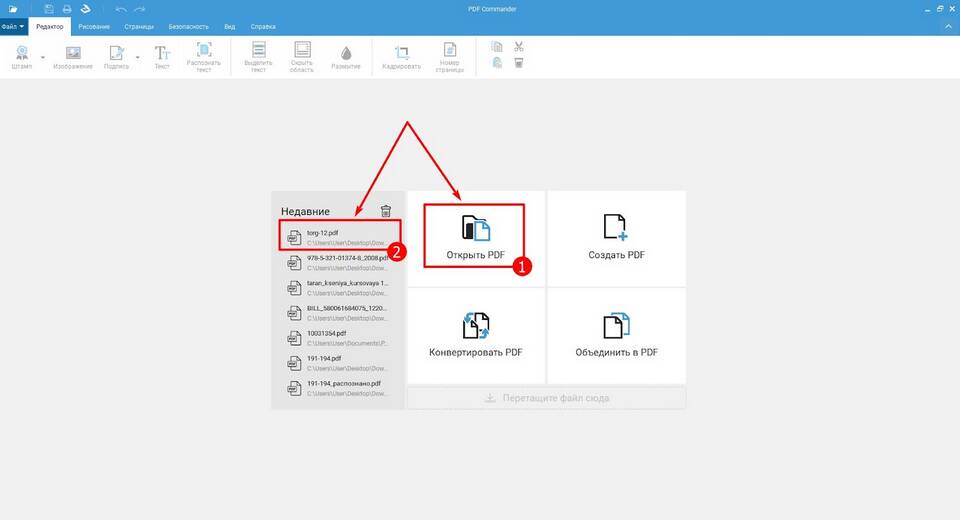Click the Перетащите файл сюда drop area
The width and height of the screenshot is (960, 520).
coord(547,398)
